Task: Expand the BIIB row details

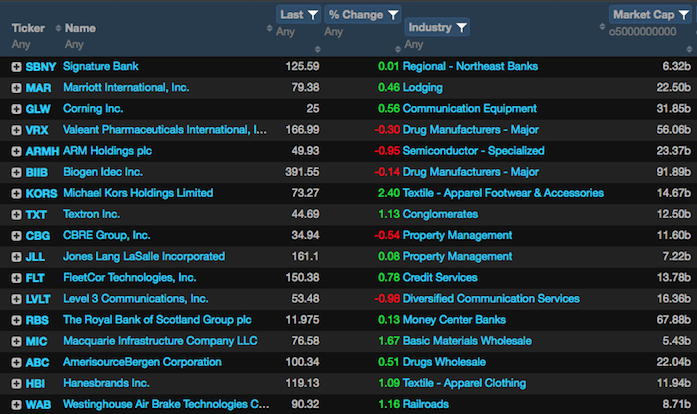Action: [16, 173]
